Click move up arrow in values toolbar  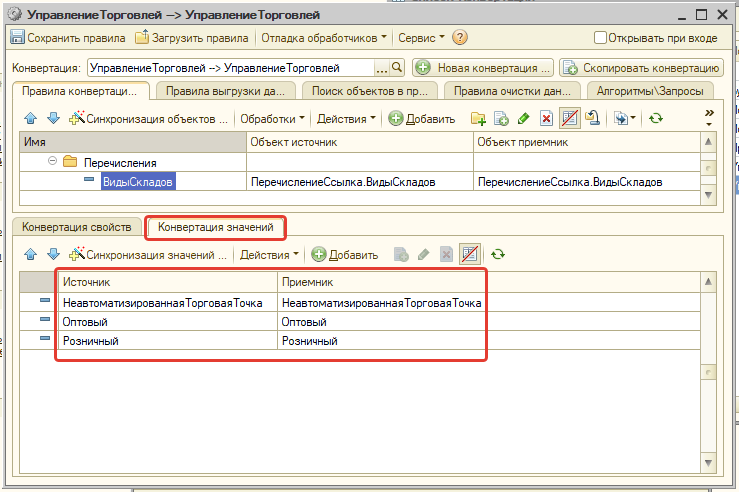(x=31, y=254)
